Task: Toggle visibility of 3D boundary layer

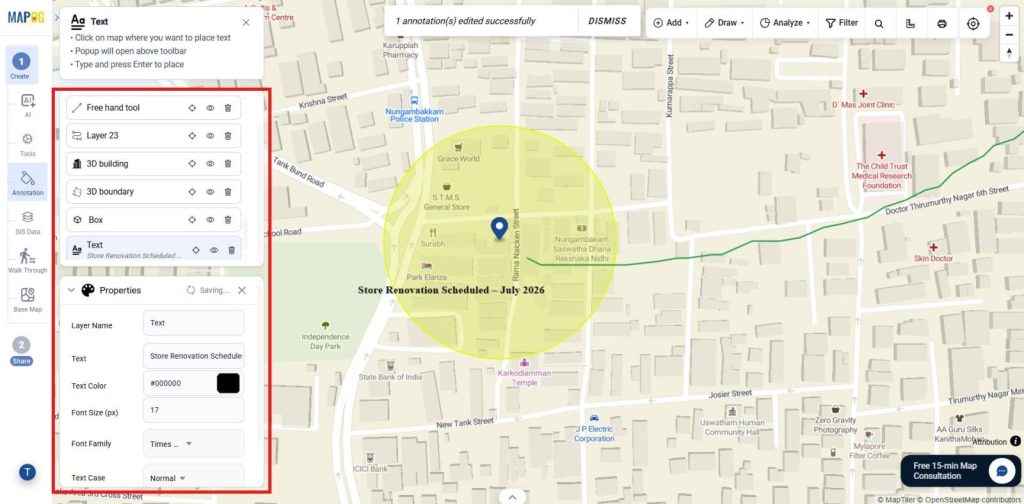Action: click(x=210, y=192)
